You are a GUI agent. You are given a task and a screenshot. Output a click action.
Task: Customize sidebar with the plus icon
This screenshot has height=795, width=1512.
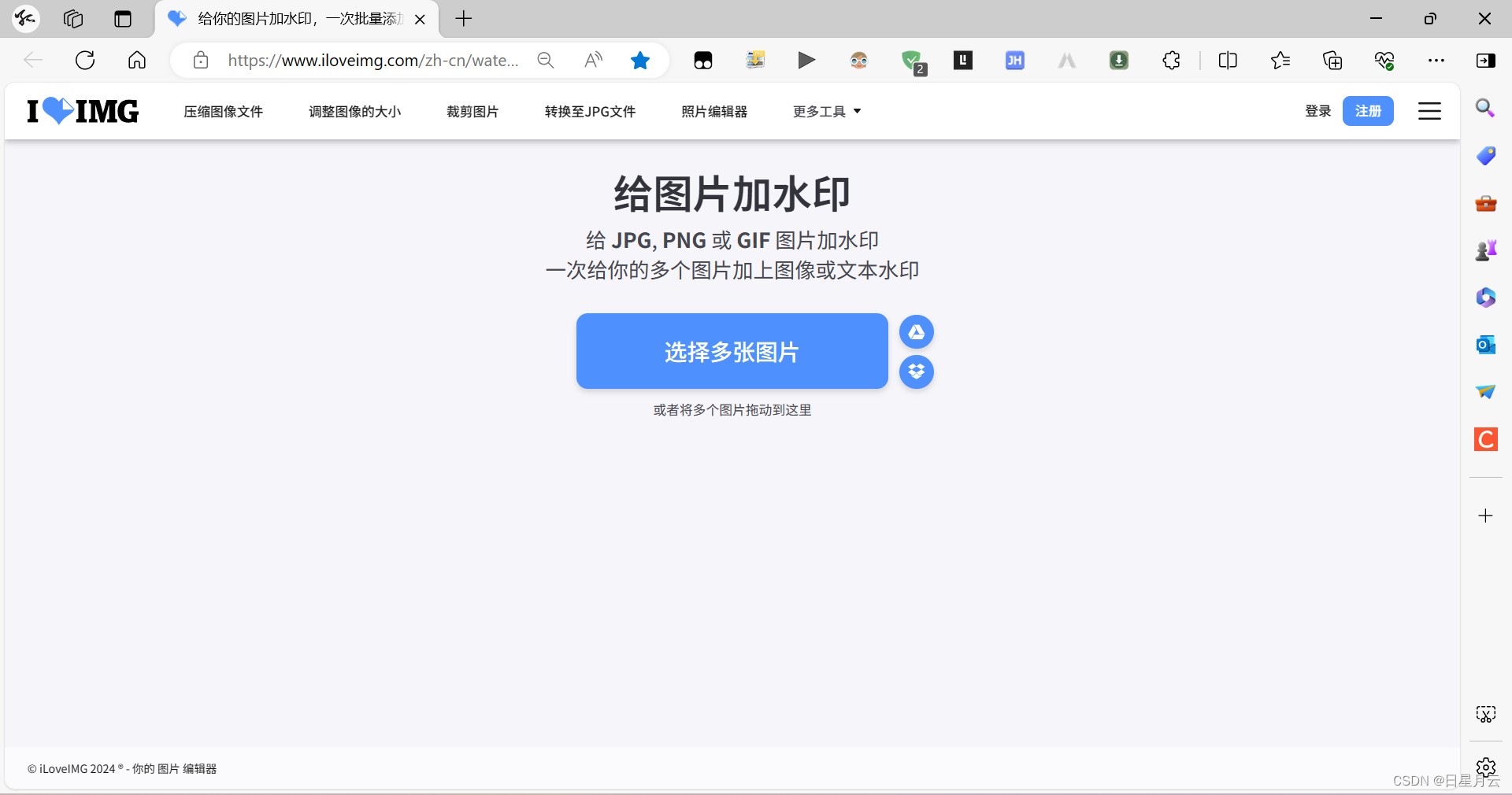(x=1485, y=516)
